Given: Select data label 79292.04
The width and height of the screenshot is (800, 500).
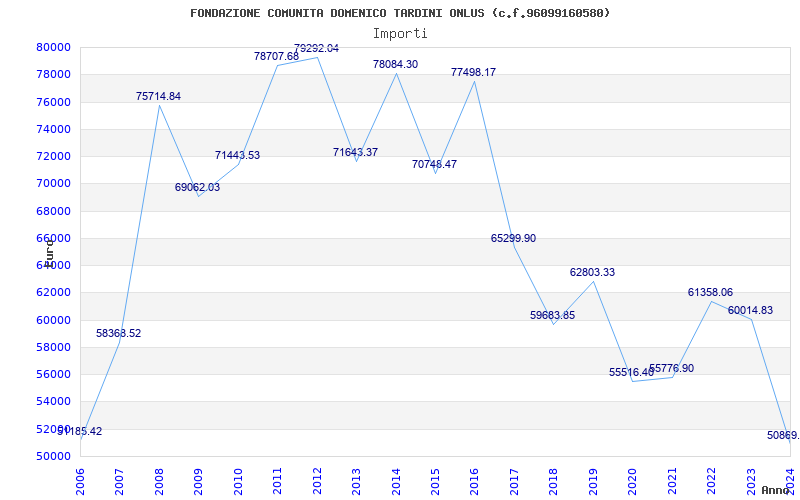Looking at the screenshot, I should coord(316,48).
